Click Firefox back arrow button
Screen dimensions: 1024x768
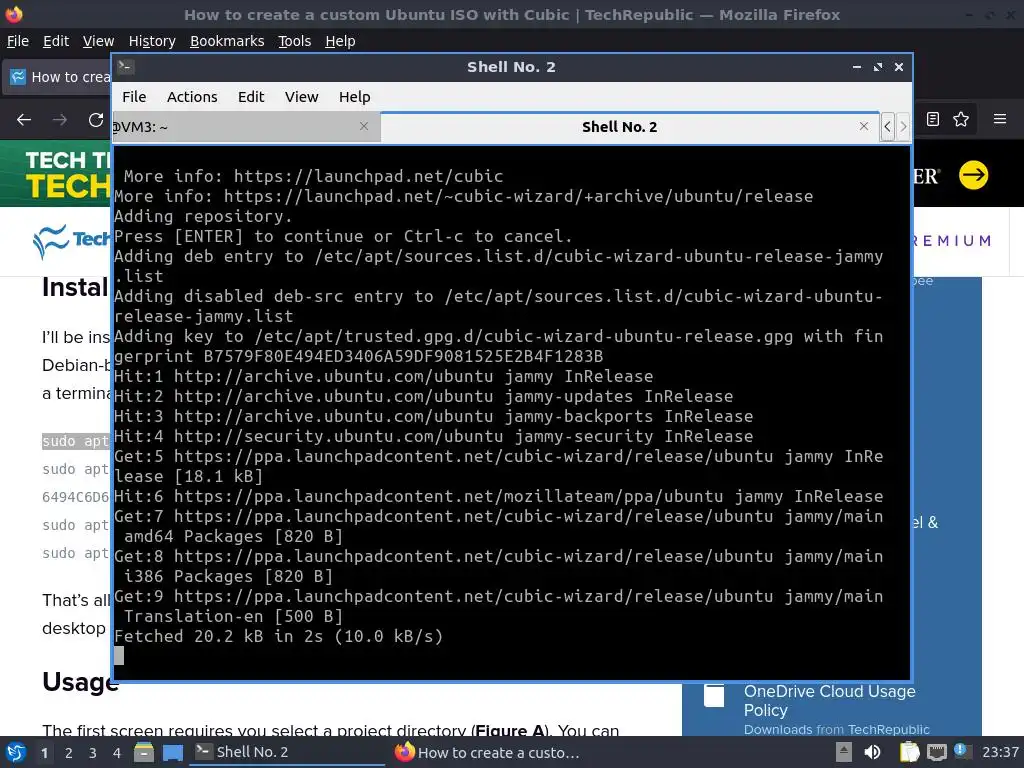tap(24, 120)
